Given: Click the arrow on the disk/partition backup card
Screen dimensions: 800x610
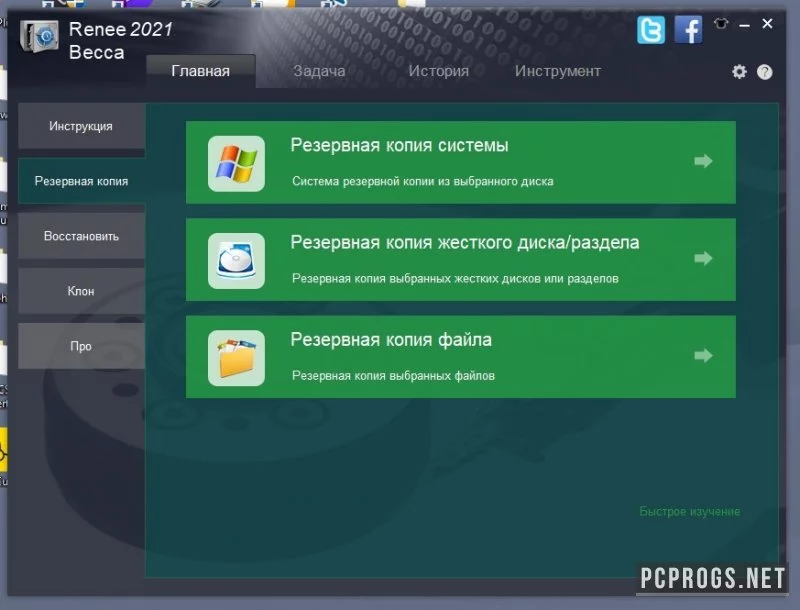Looking at the screenshot, I should pos(703,258).
